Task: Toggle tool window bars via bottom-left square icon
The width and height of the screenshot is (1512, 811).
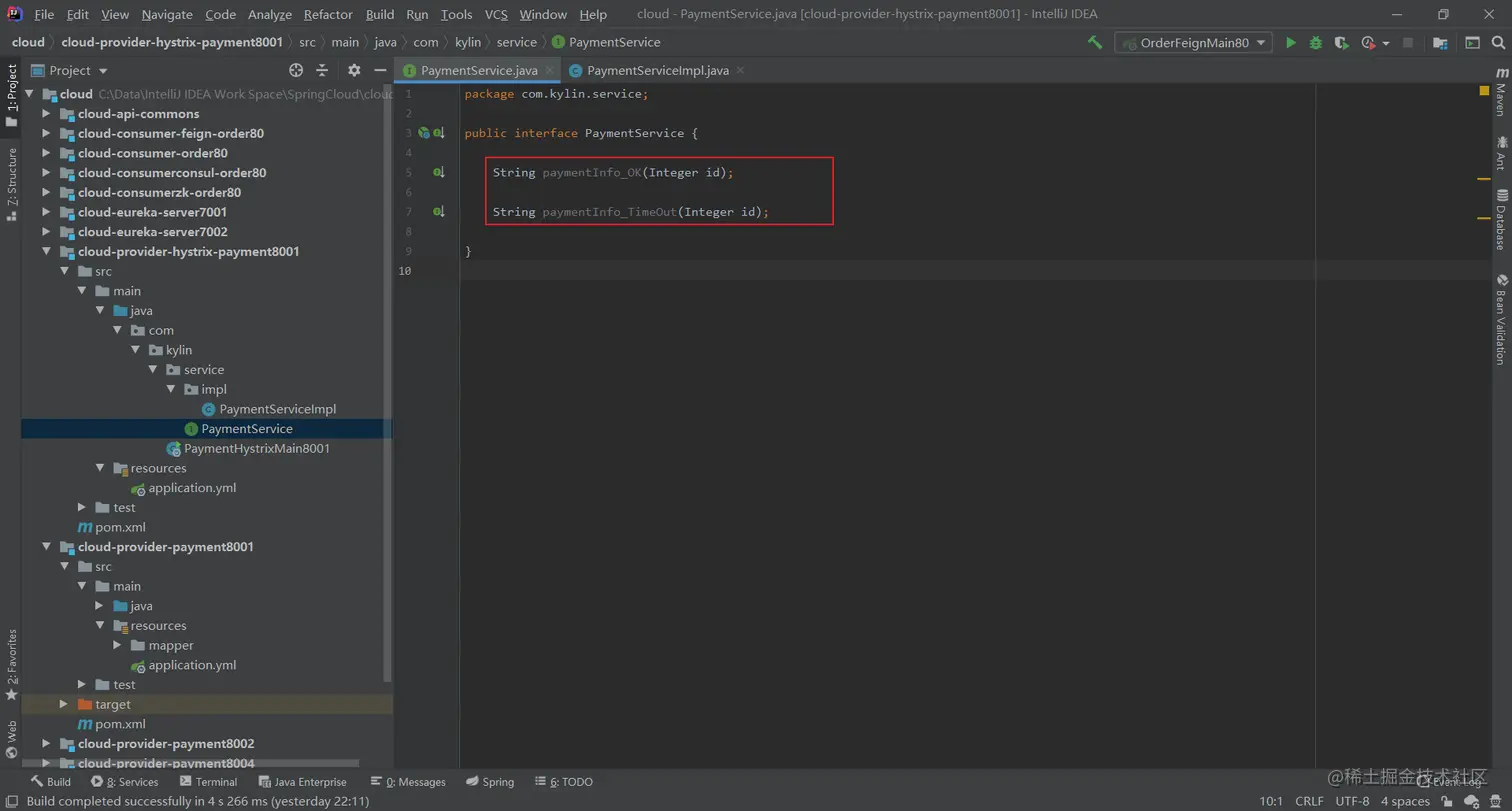Action: [x=11, y=801]
